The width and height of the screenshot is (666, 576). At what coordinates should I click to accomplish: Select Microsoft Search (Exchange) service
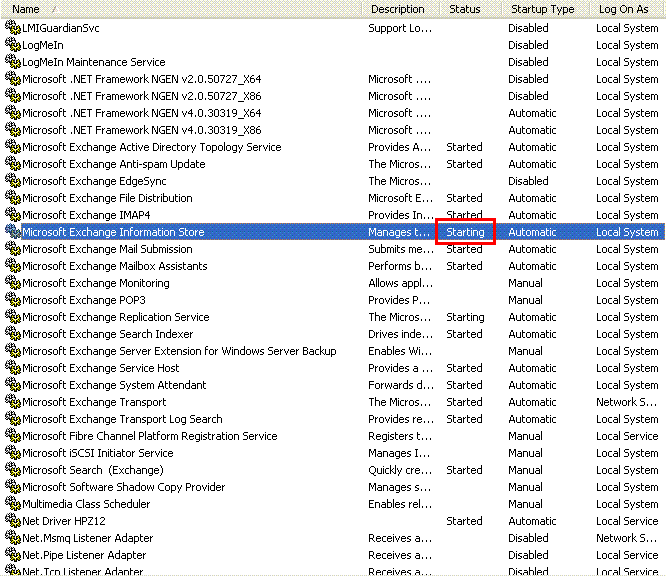pyautogui.click(x=93, y=470)
